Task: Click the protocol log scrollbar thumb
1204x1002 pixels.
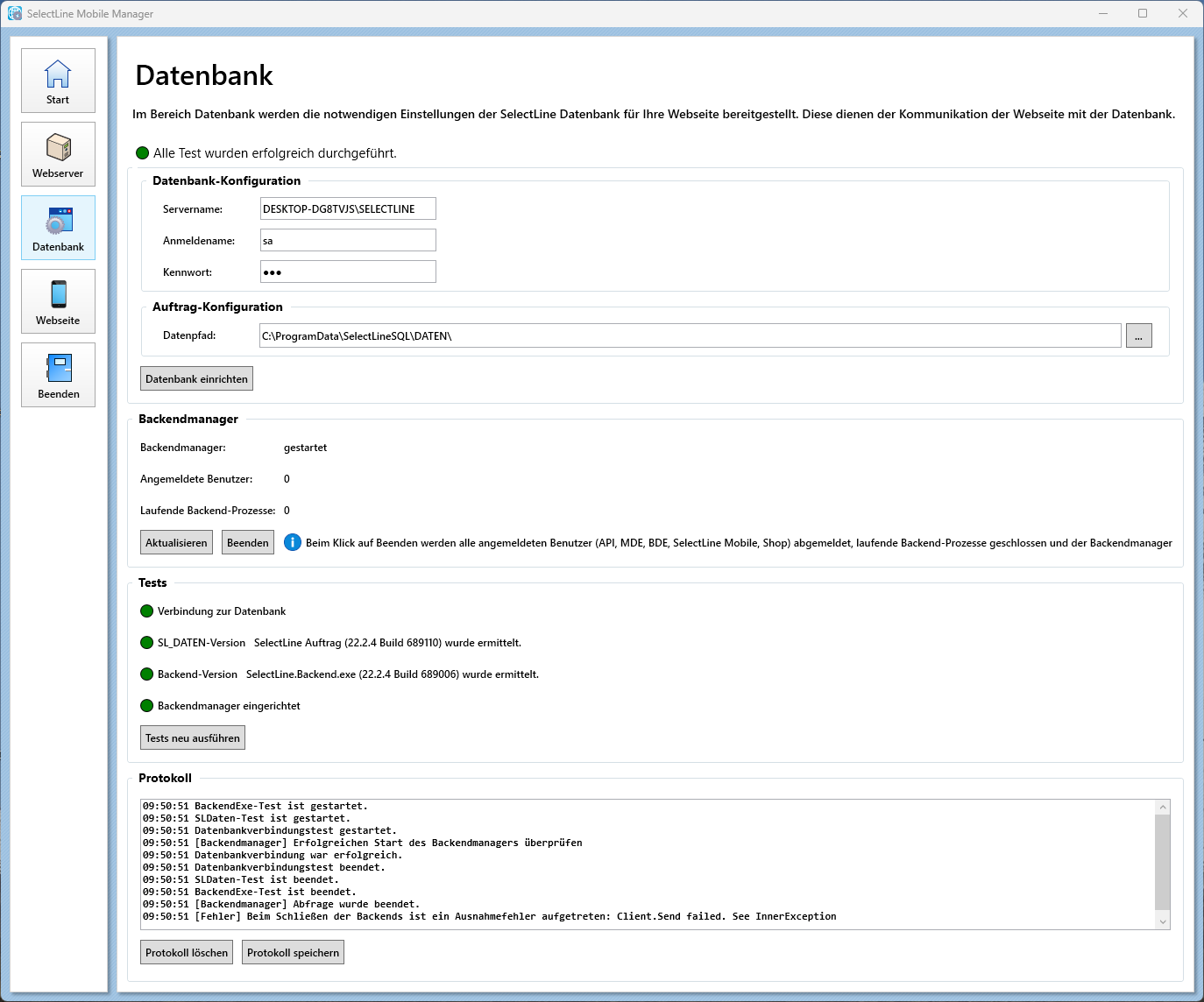Action: 1163,863
